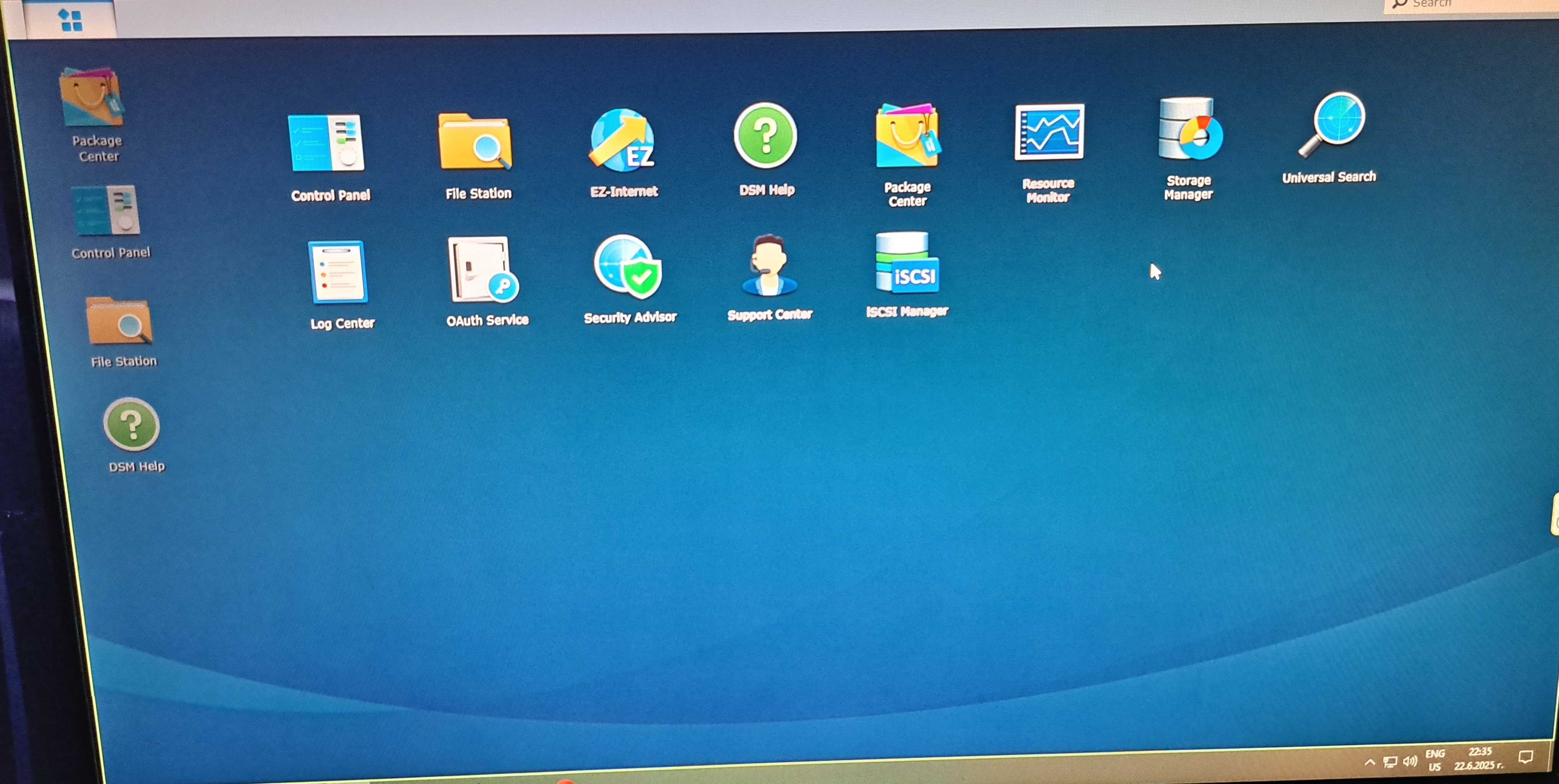
Task: Open Control Panel desktop shortcut
Action: tap(109, 223)
